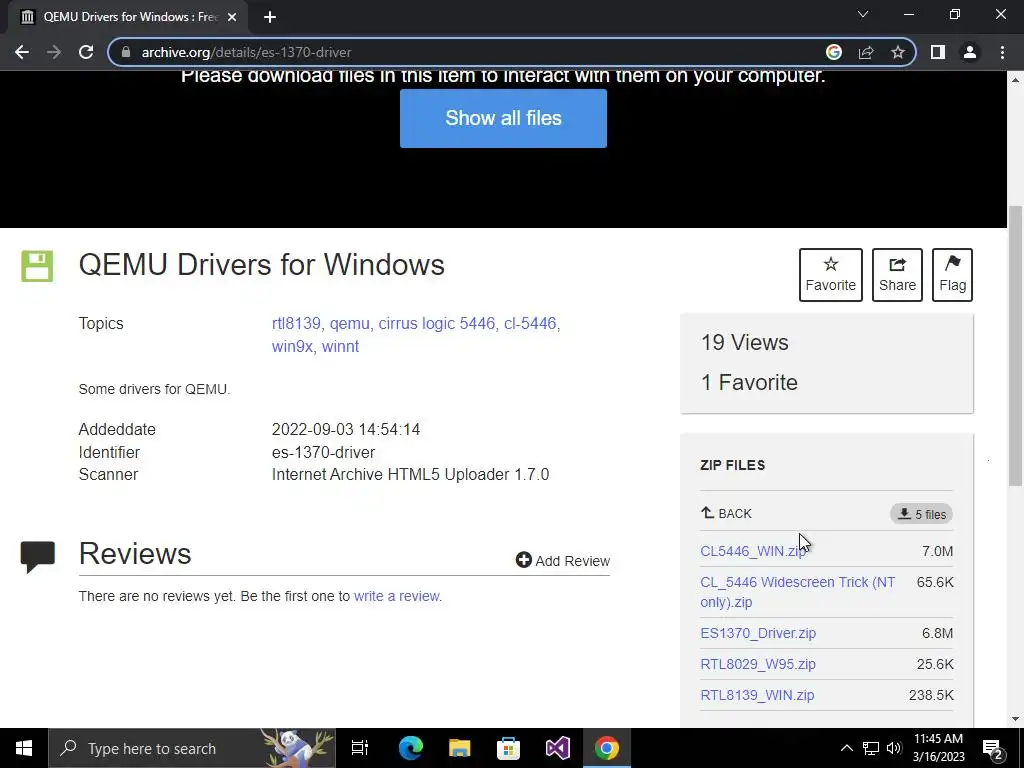This screenshot has width=1024, height=768.
Task: Open the cirrus logic 5446 topic
Action: click(x=436, y=324)
